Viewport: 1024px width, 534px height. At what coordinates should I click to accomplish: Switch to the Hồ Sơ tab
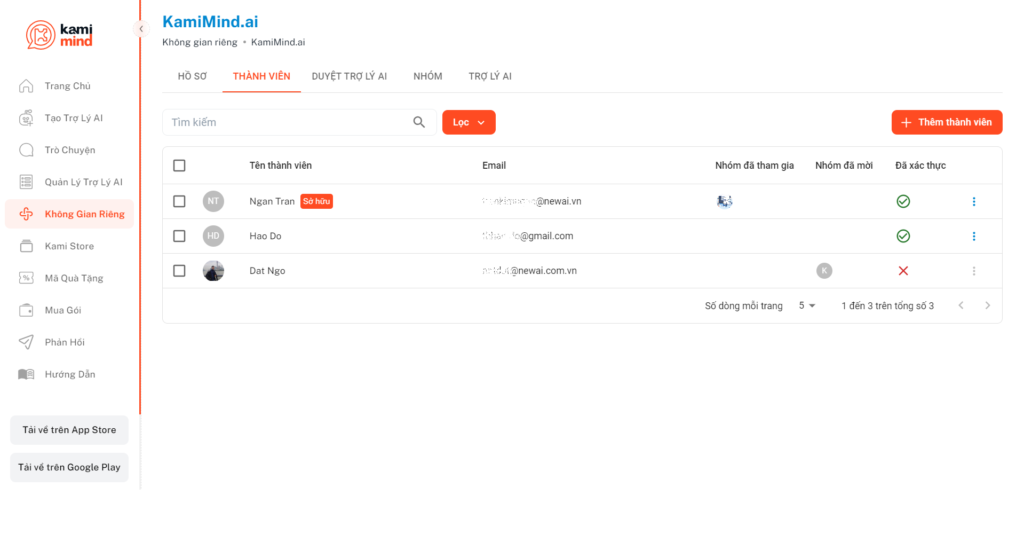pos(192,76)
